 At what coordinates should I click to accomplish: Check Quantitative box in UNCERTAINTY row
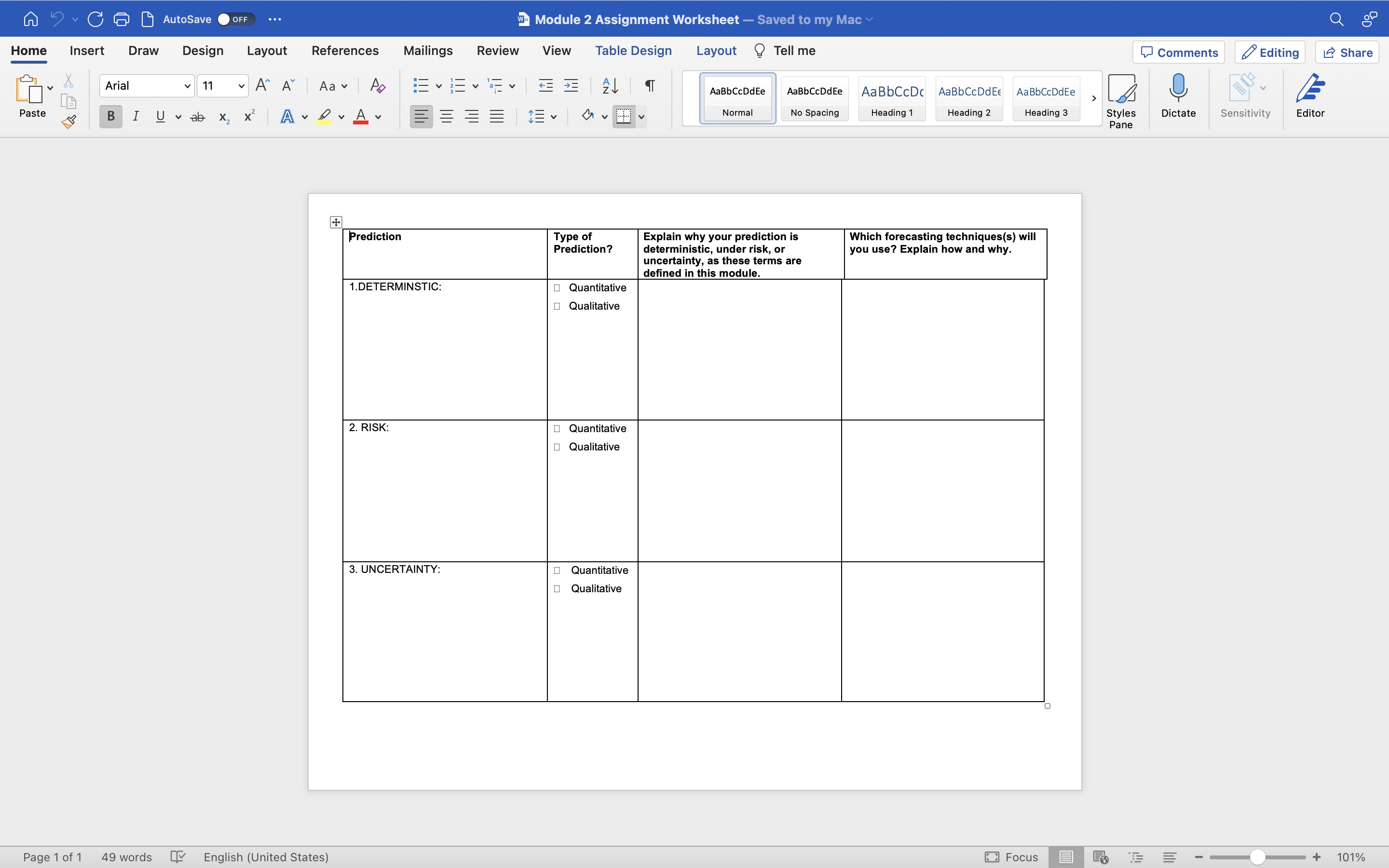[557, 570]
